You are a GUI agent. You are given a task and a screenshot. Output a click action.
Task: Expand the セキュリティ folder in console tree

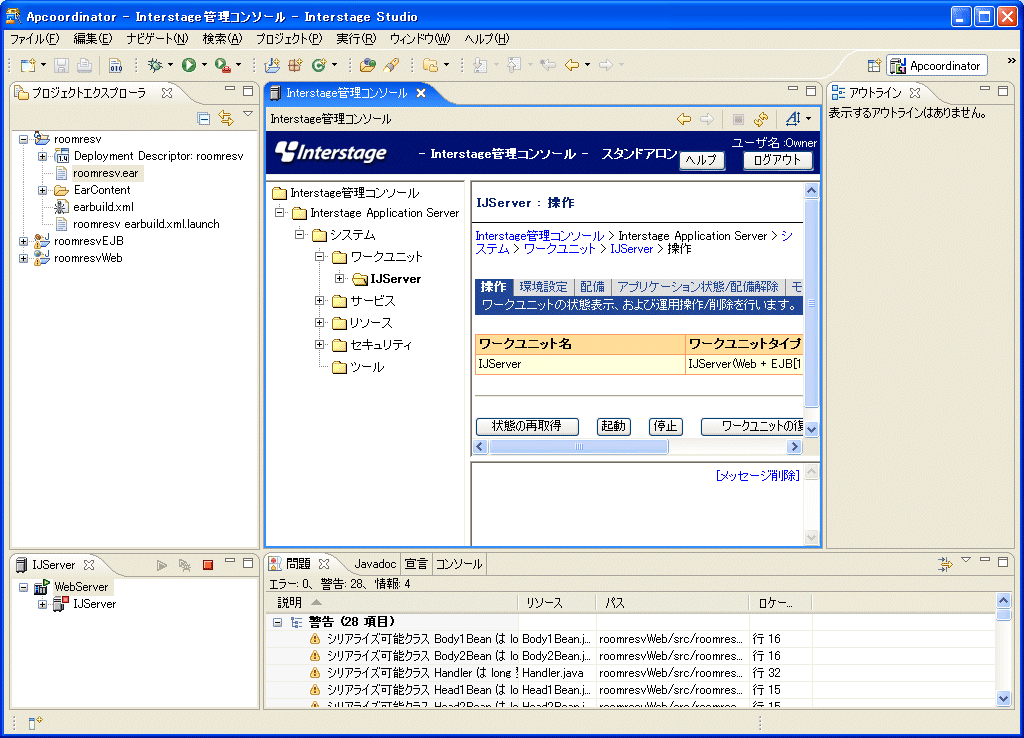[x=319, y=344]
